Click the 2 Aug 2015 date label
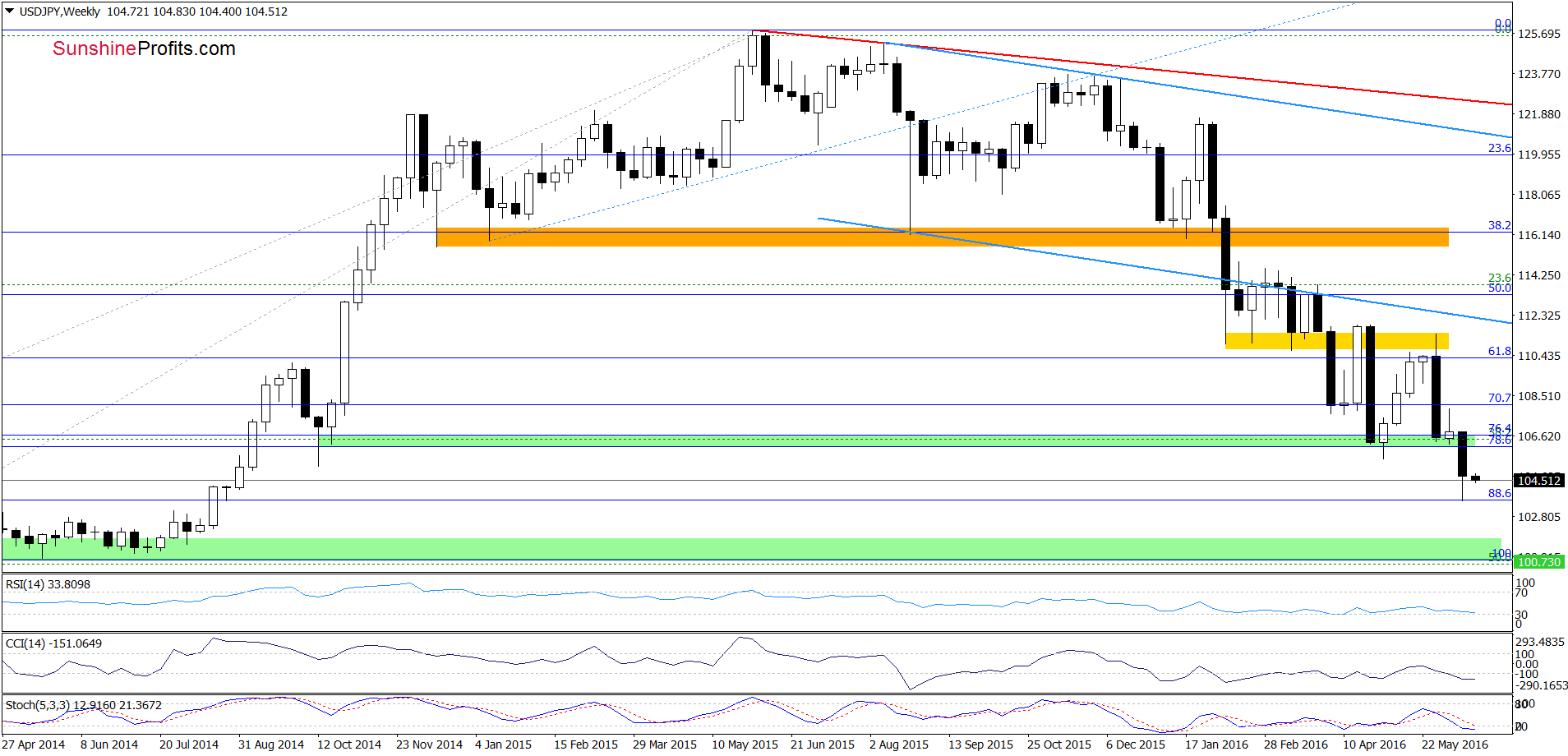This screenshot has width=1568, height=756. (x=899, y=744)
